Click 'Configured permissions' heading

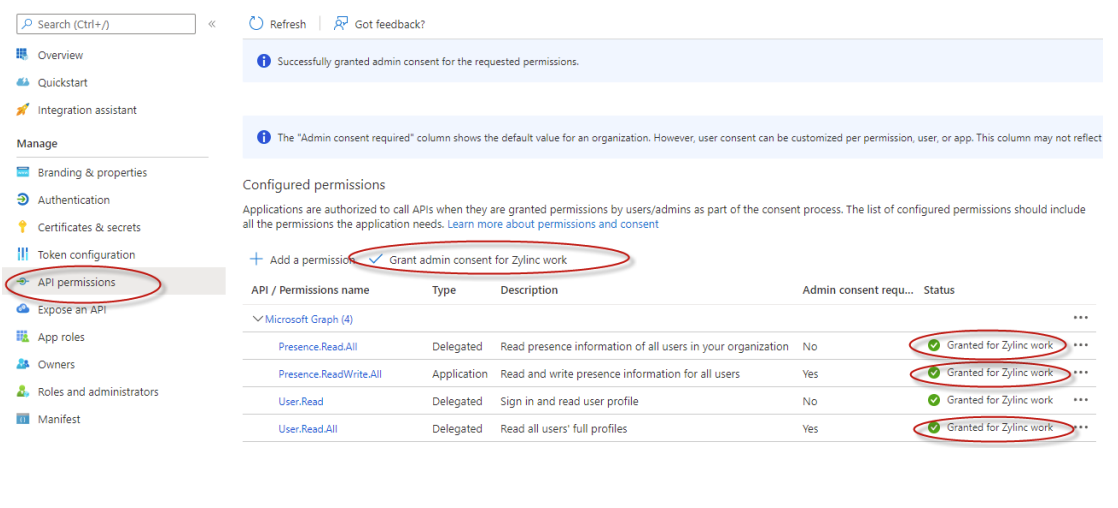(x=314, y=185)
